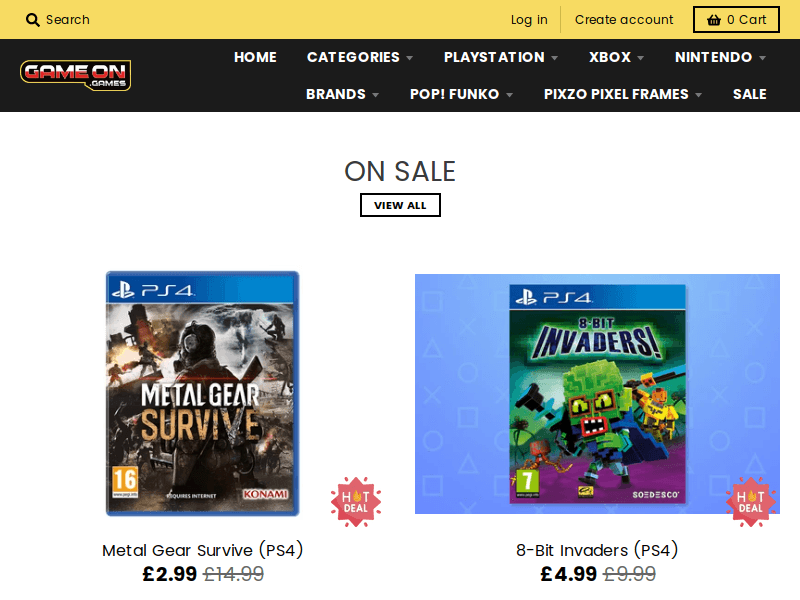Screen dimensions: 800x600
Task: Click the Log in link
Action: click(x=529, y=20)
